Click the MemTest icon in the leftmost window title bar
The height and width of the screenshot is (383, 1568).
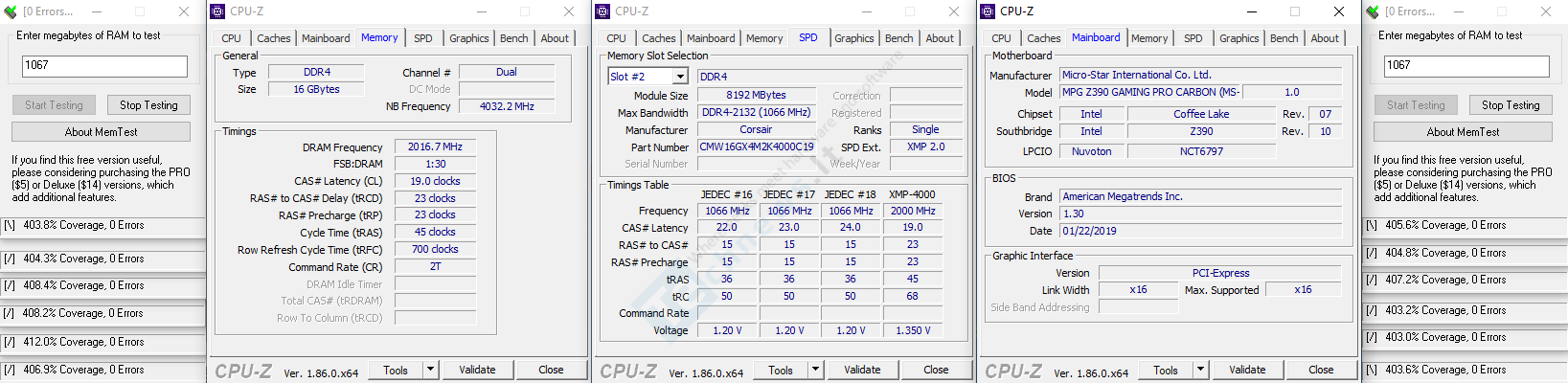click(10, 11)
